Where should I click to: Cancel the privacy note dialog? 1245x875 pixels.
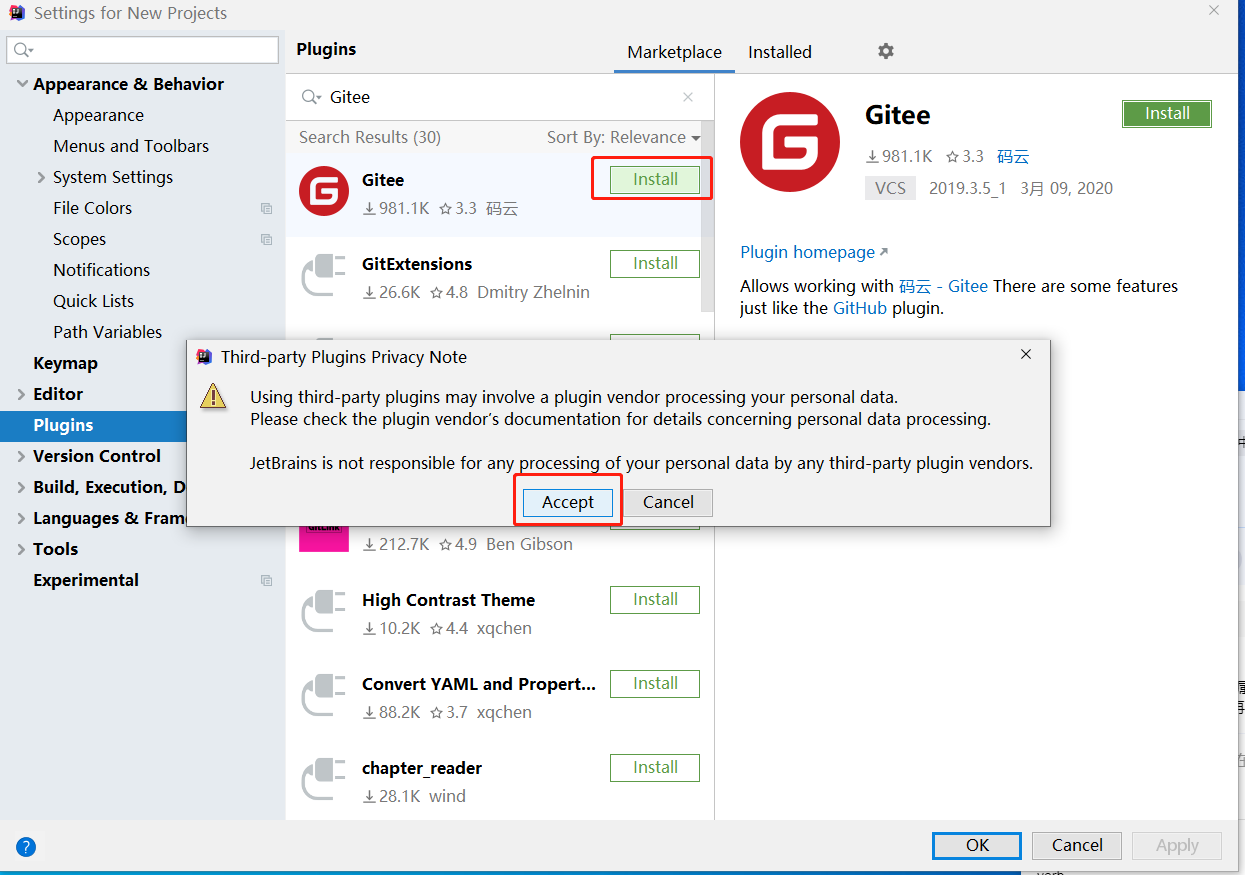pyautogui.click(x=668, y=502)
